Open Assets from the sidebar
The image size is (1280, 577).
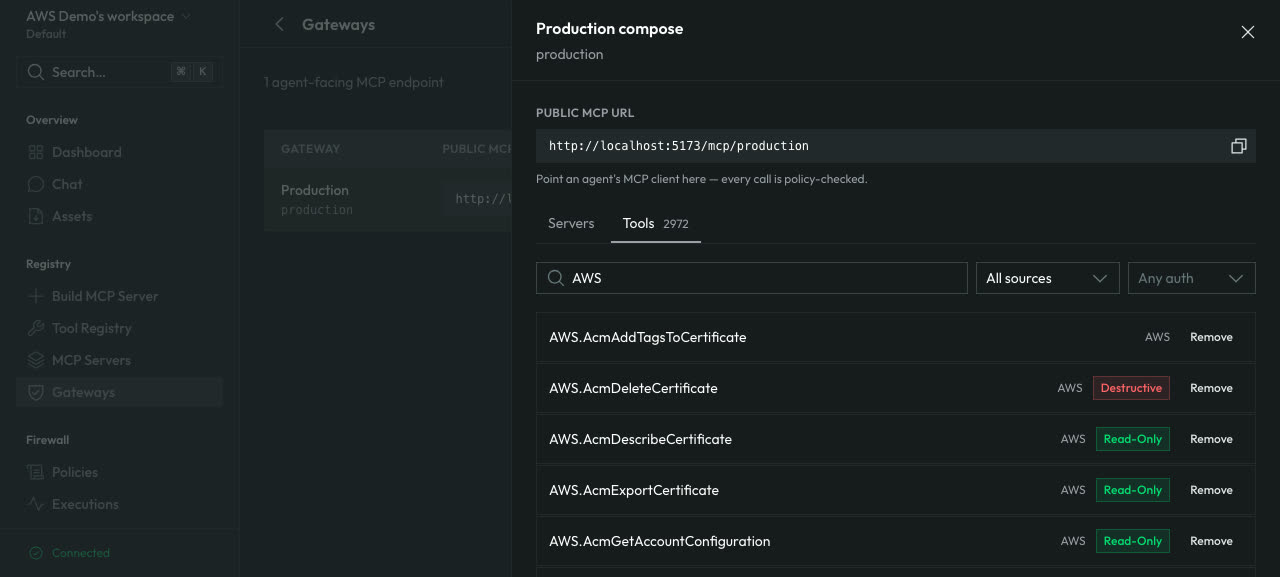(119, 216)
